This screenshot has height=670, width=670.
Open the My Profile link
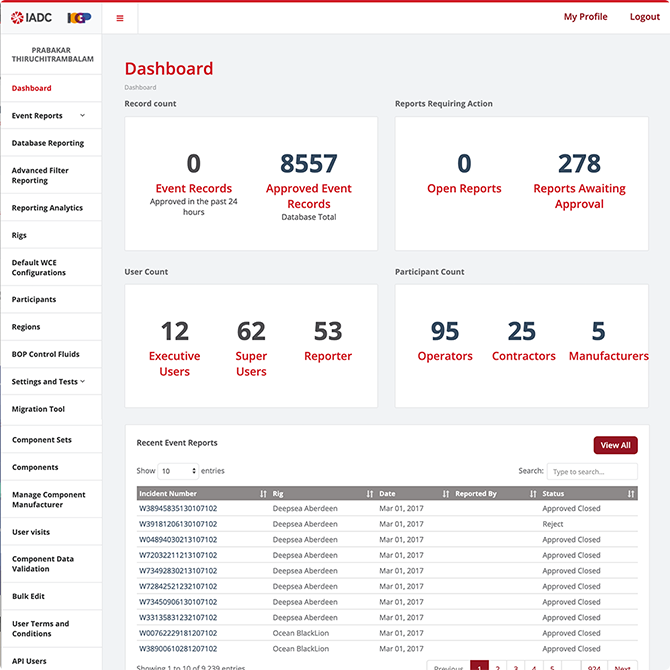(585, 17)
